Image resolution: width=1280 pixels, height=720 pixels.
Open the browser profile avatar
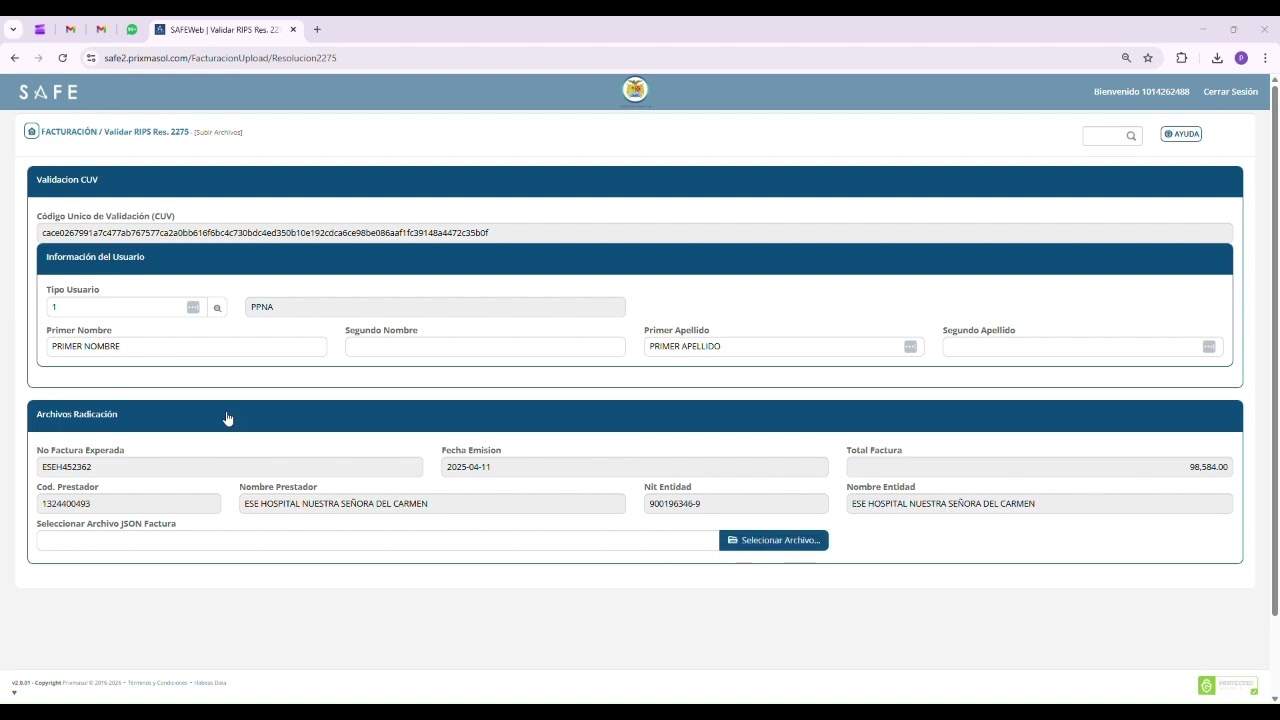coord(1241,58)
